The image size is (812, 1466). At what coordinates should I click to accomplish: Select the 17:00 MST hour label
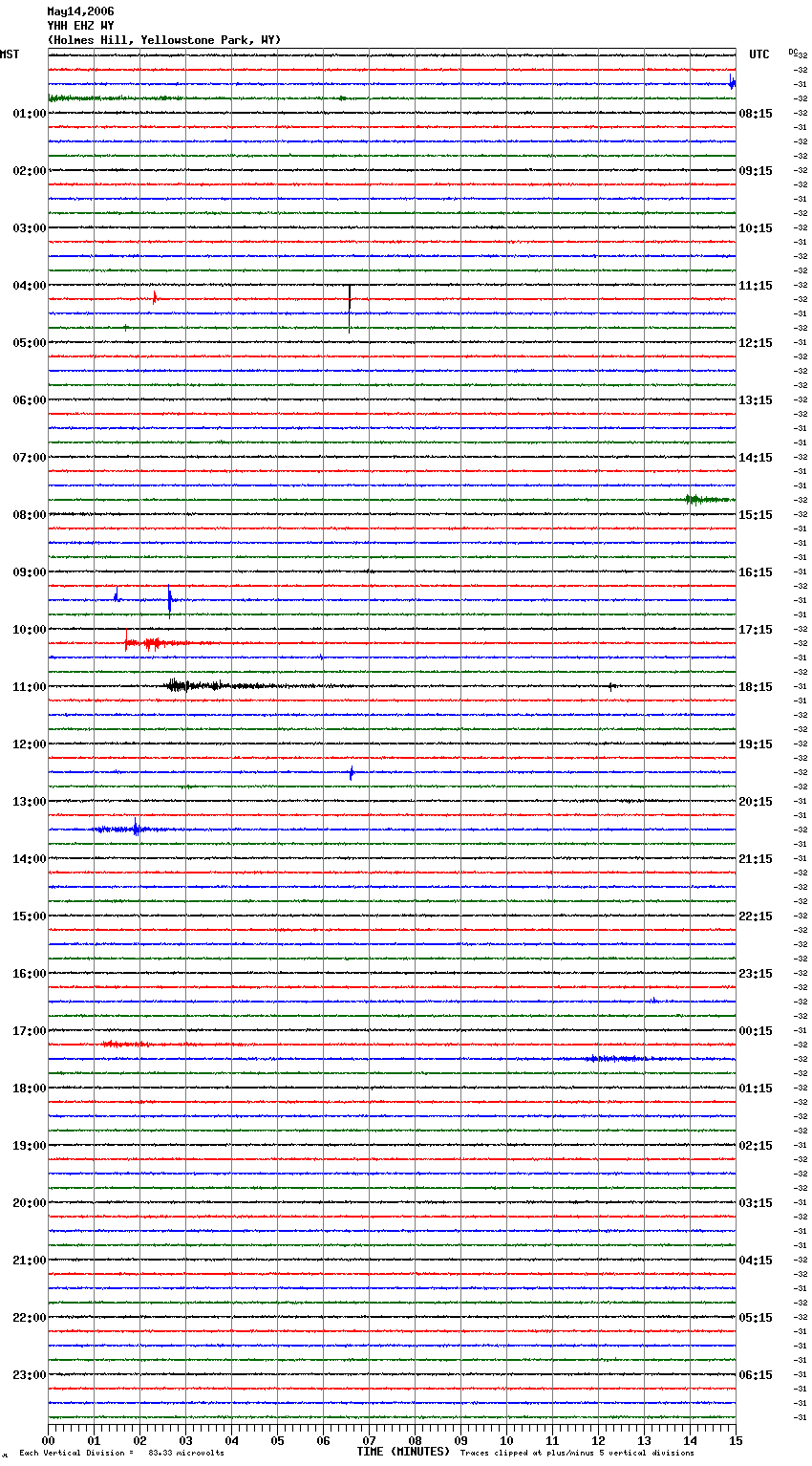tap(29, 1031)
